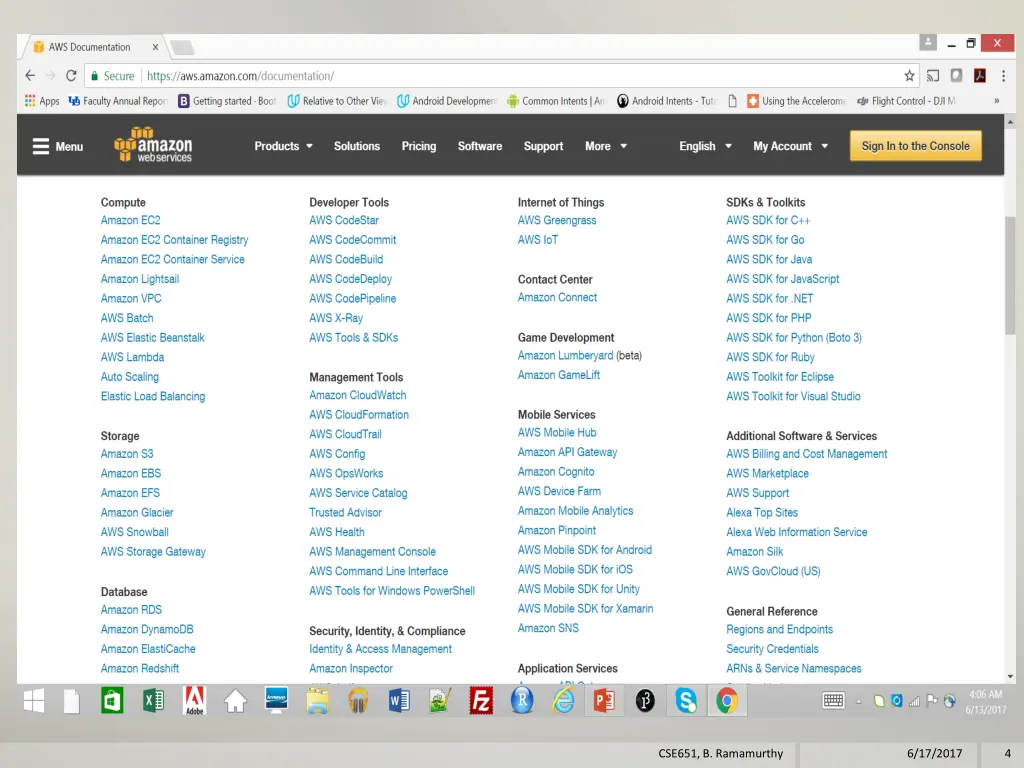Open the English language dropdown
The height and width of the screenshot is (768, 1024).
tap(705, 146)
